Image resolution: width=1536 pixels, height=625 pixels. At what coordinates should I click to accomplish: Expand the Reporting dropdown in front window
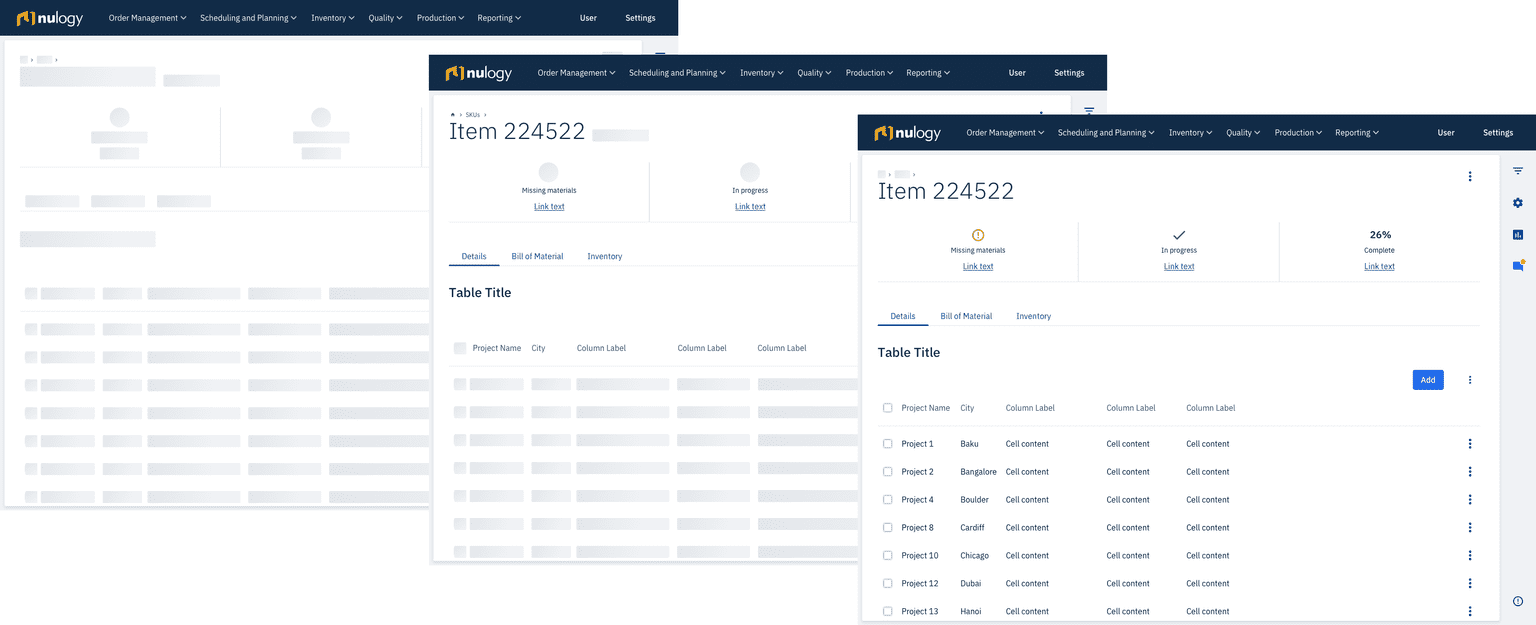tap(1357, 133)
